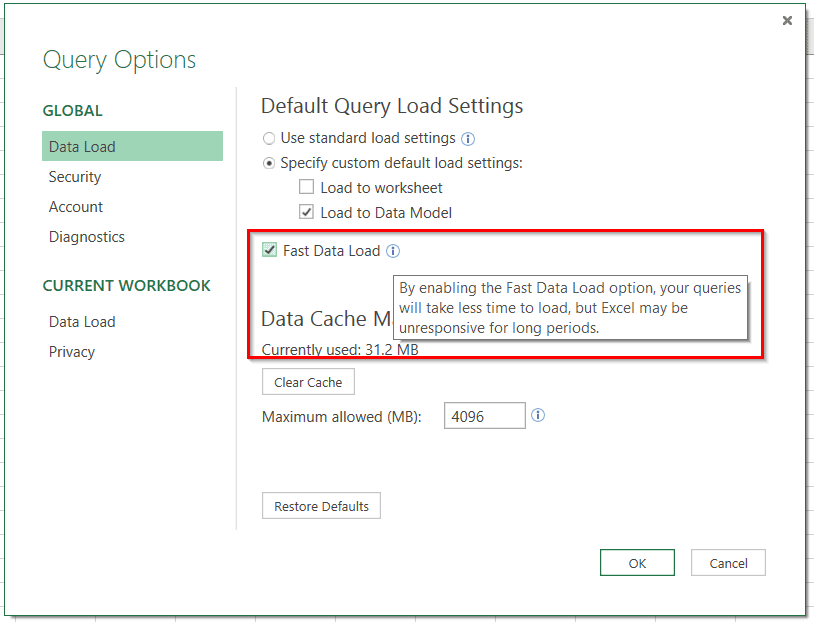Enable the Load to worksheet checkbox
Screen dimensions: 814x622
tap(307, 188)
